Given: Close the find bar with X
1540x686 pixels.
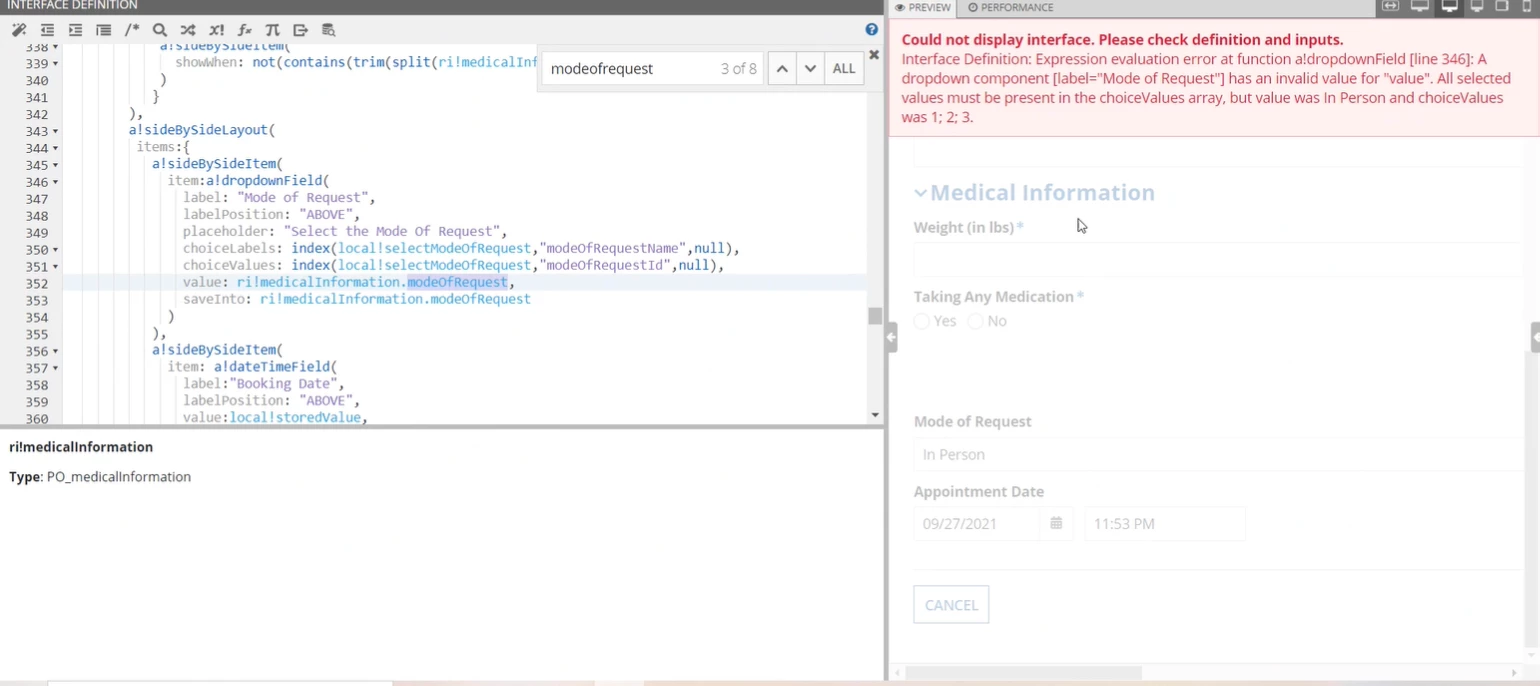Looking at the screenshot, I should click(x=874, y=55).
